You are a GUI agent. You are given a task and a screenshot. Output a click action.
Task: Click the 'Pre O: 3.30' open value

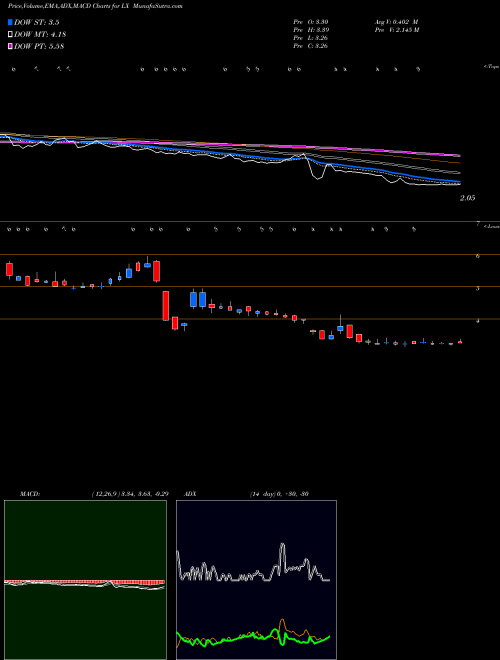coord(311,21)
